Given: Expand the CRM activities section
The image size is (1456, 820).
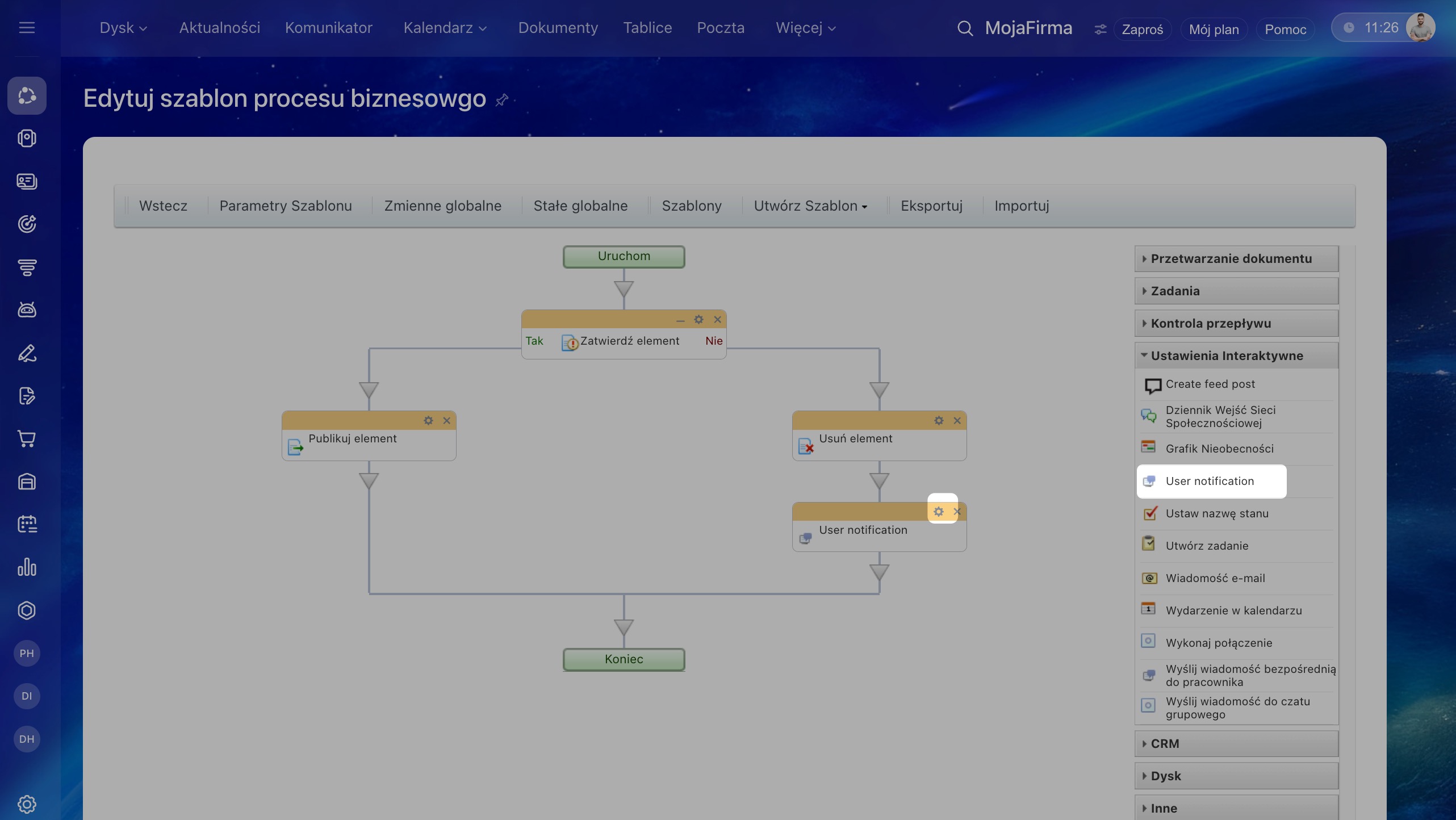Looking at the screenshot, I should [1165, 744].
